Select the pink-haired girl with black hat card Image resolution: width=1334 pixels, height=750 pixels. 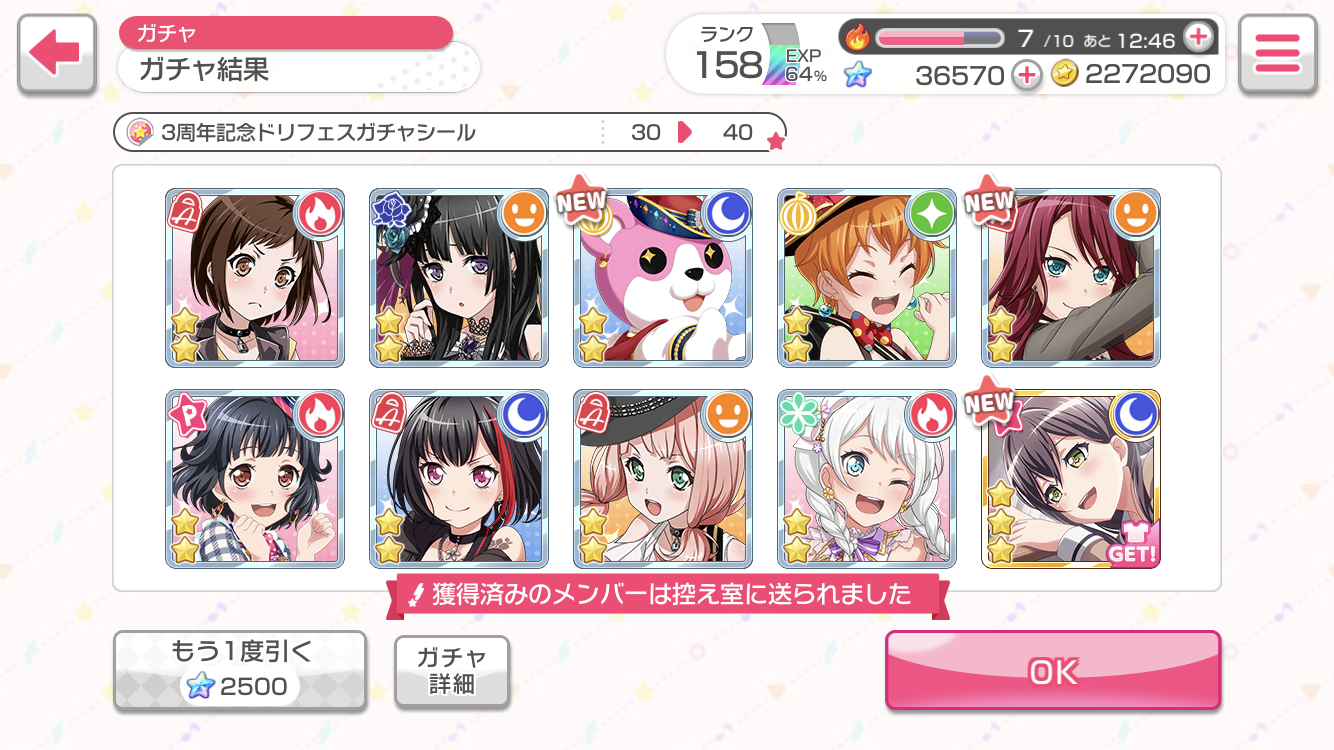663,479
